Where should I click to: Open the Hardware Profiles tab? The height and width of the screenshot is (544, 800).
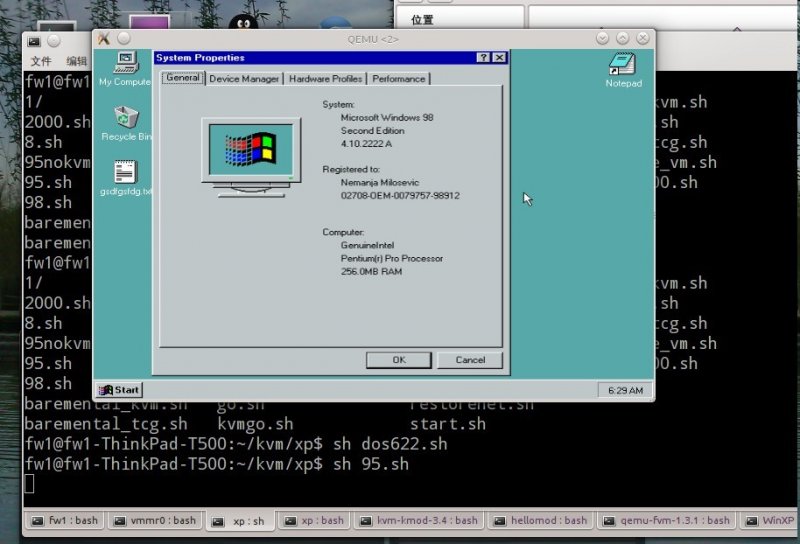coord(325,79)
